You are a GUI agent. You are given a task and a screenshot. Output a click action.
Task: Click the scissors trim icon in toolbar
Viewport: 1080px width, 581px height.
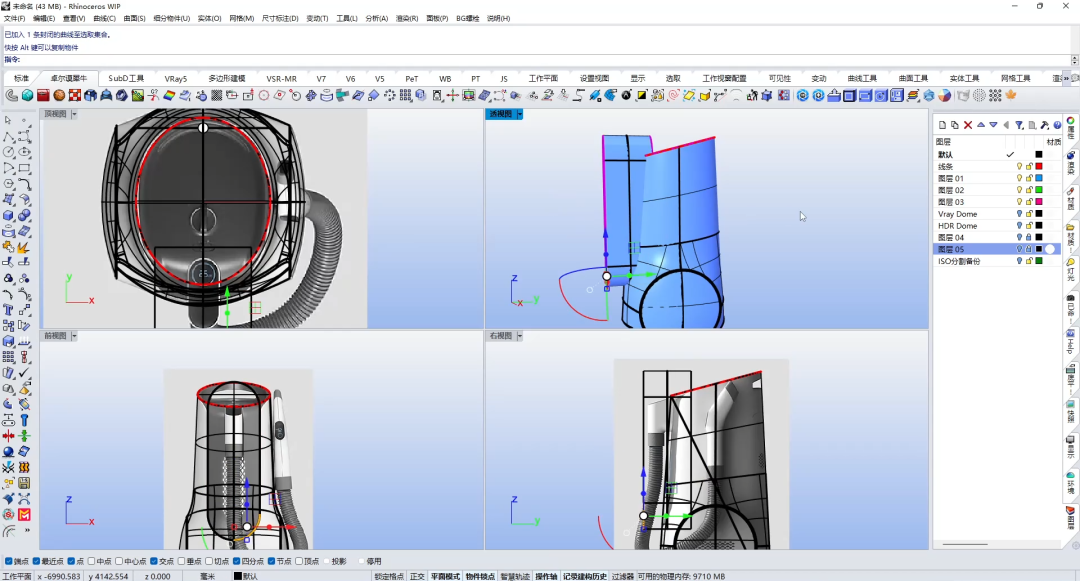pos(153,96)
